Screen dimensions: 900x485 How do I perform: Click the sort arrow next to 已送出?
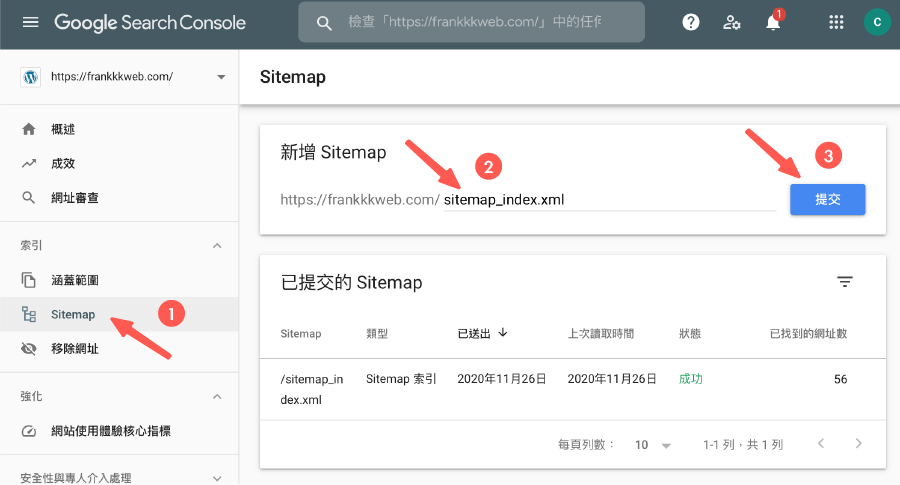pos(503,332)
